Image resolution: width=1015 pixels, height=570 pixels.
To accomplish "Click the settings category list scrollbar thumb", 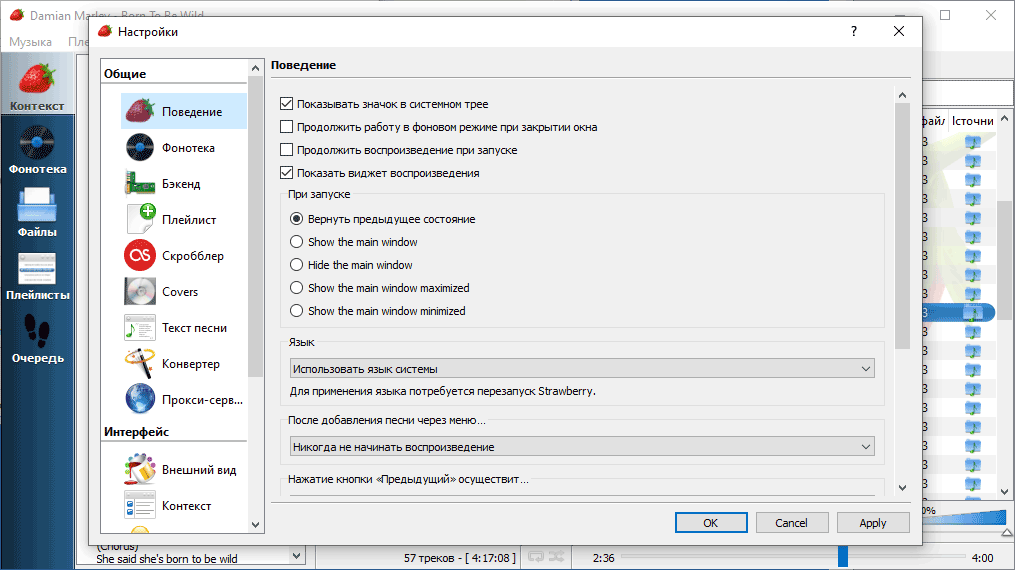I will (255, 226).
